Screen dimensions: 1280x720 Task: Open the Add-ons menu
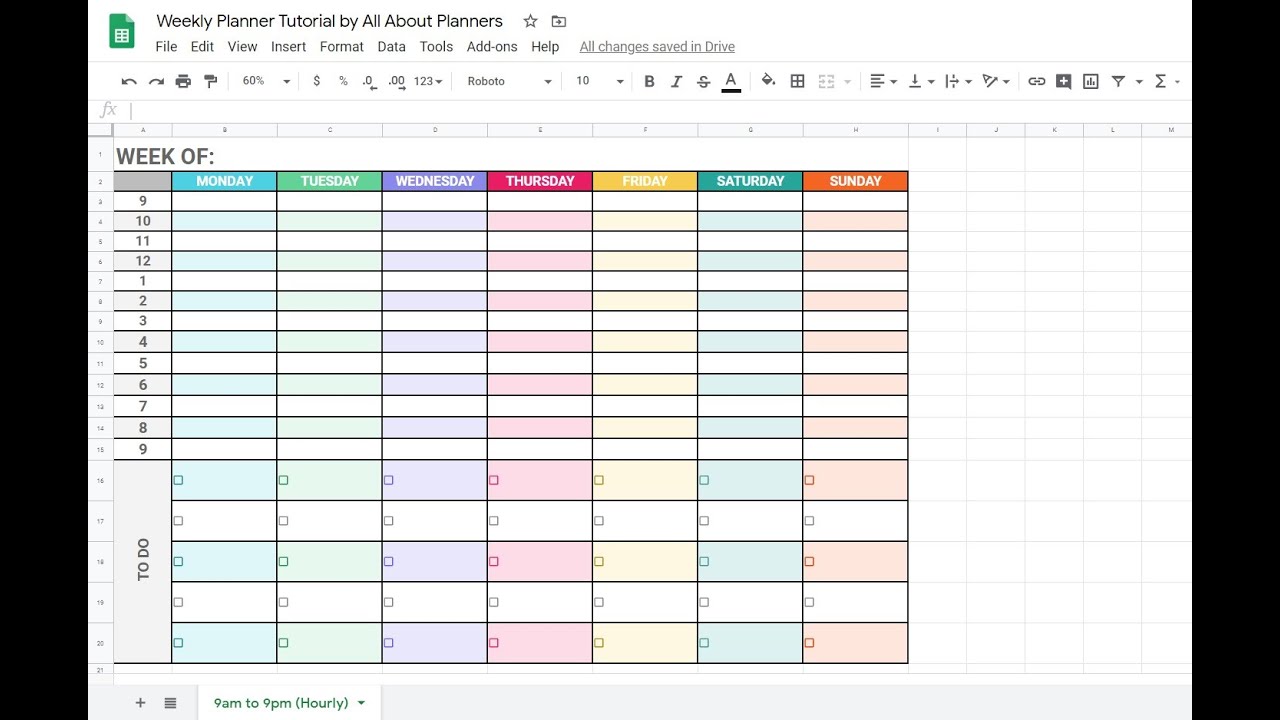point(492,46)
